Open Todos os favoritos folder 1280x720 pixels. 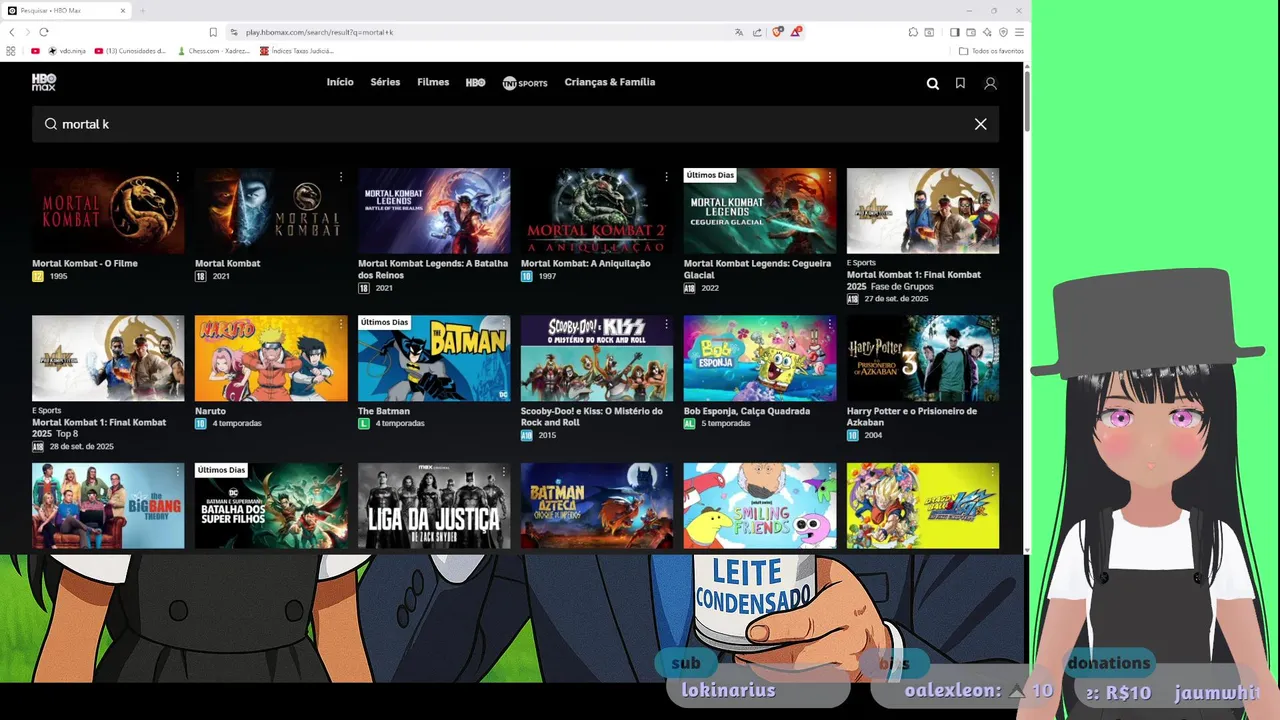pos(991,51)
